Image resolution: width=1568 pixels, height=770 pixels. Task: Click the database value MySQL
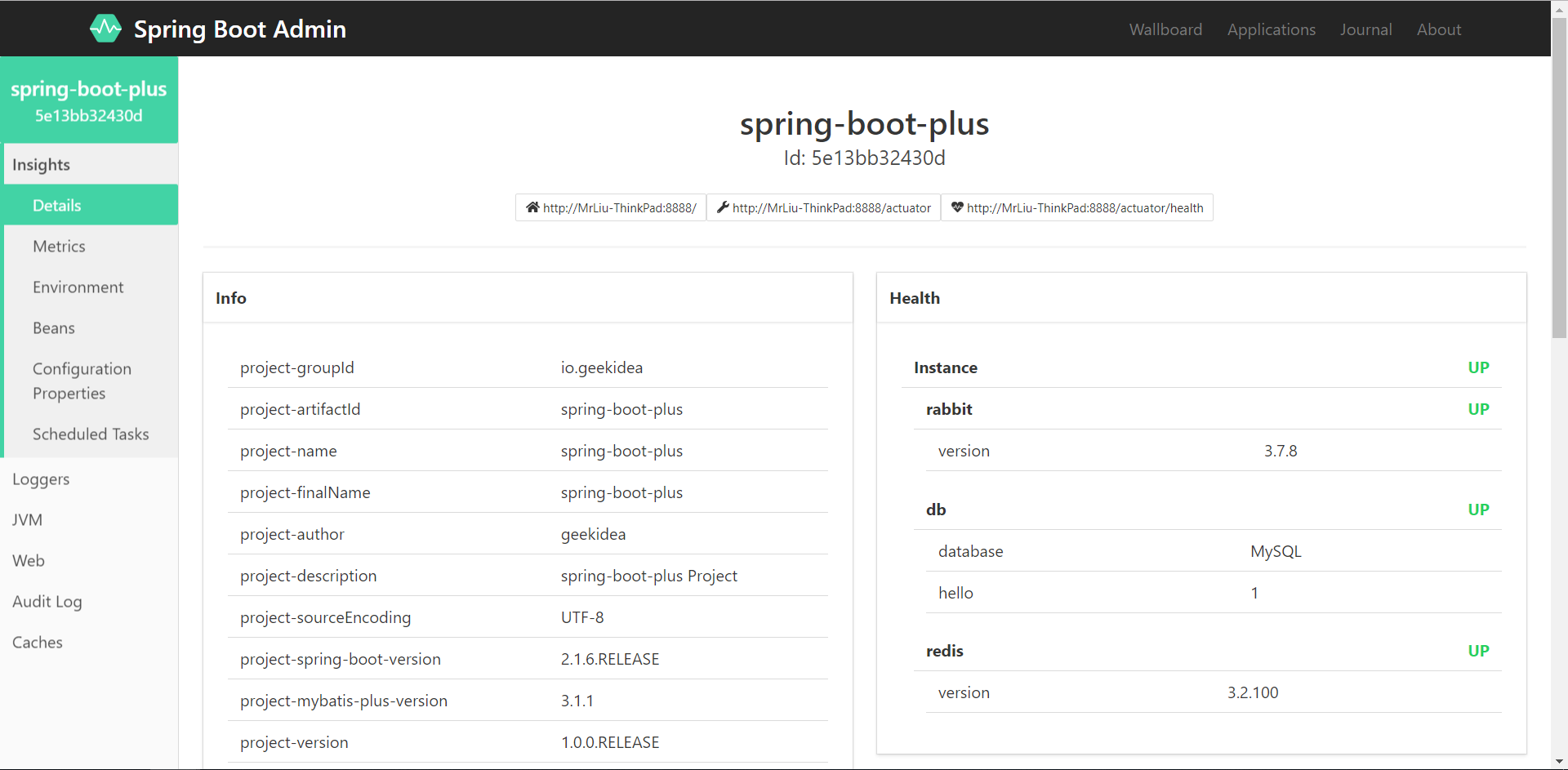(x=1276, y=551)
